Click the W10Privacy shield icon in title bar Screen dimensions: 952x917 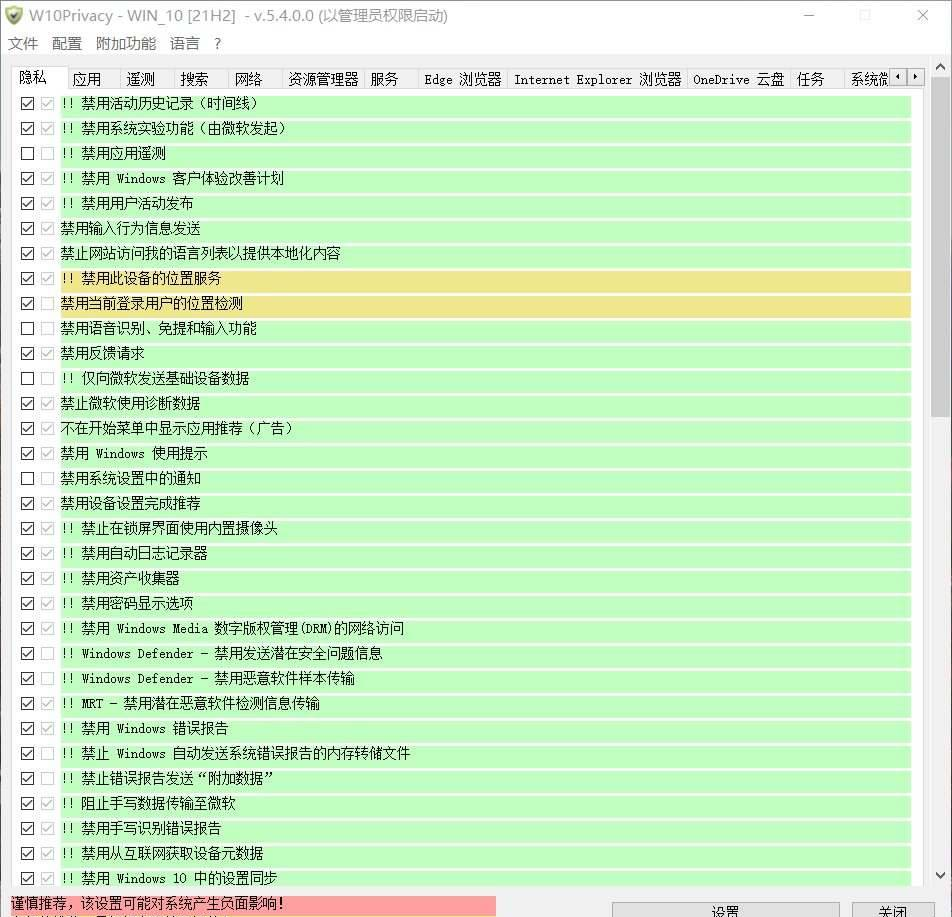click(14, 15)
